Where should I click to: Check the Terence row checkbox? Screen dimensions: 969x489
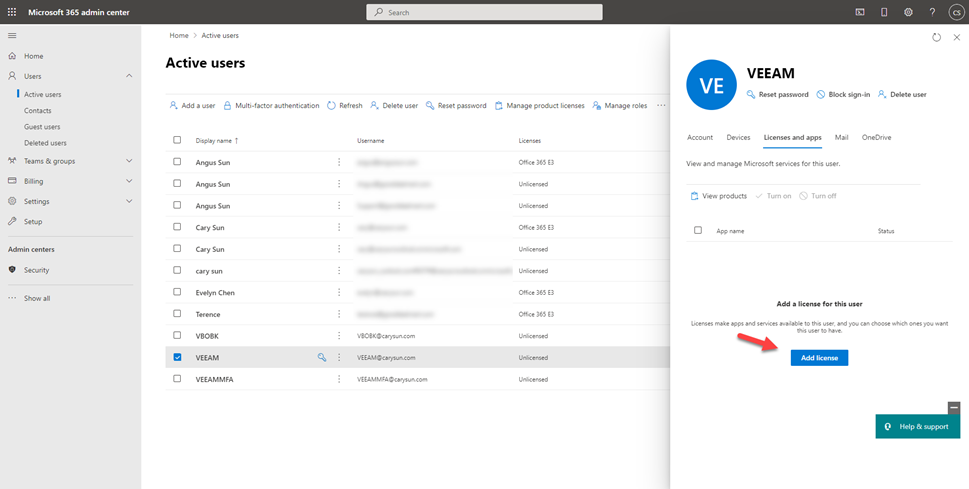click(177, 313)
